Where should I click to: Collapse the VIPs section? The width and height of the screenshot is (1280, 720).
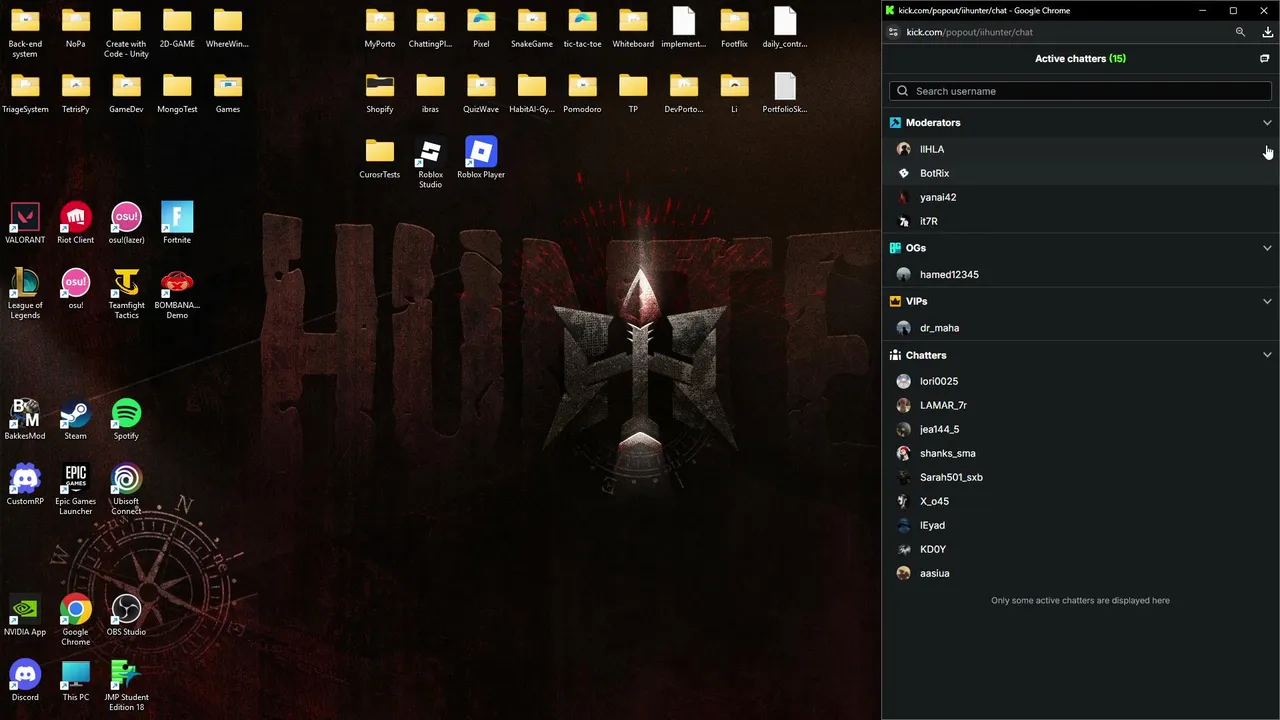point(1267,301)
